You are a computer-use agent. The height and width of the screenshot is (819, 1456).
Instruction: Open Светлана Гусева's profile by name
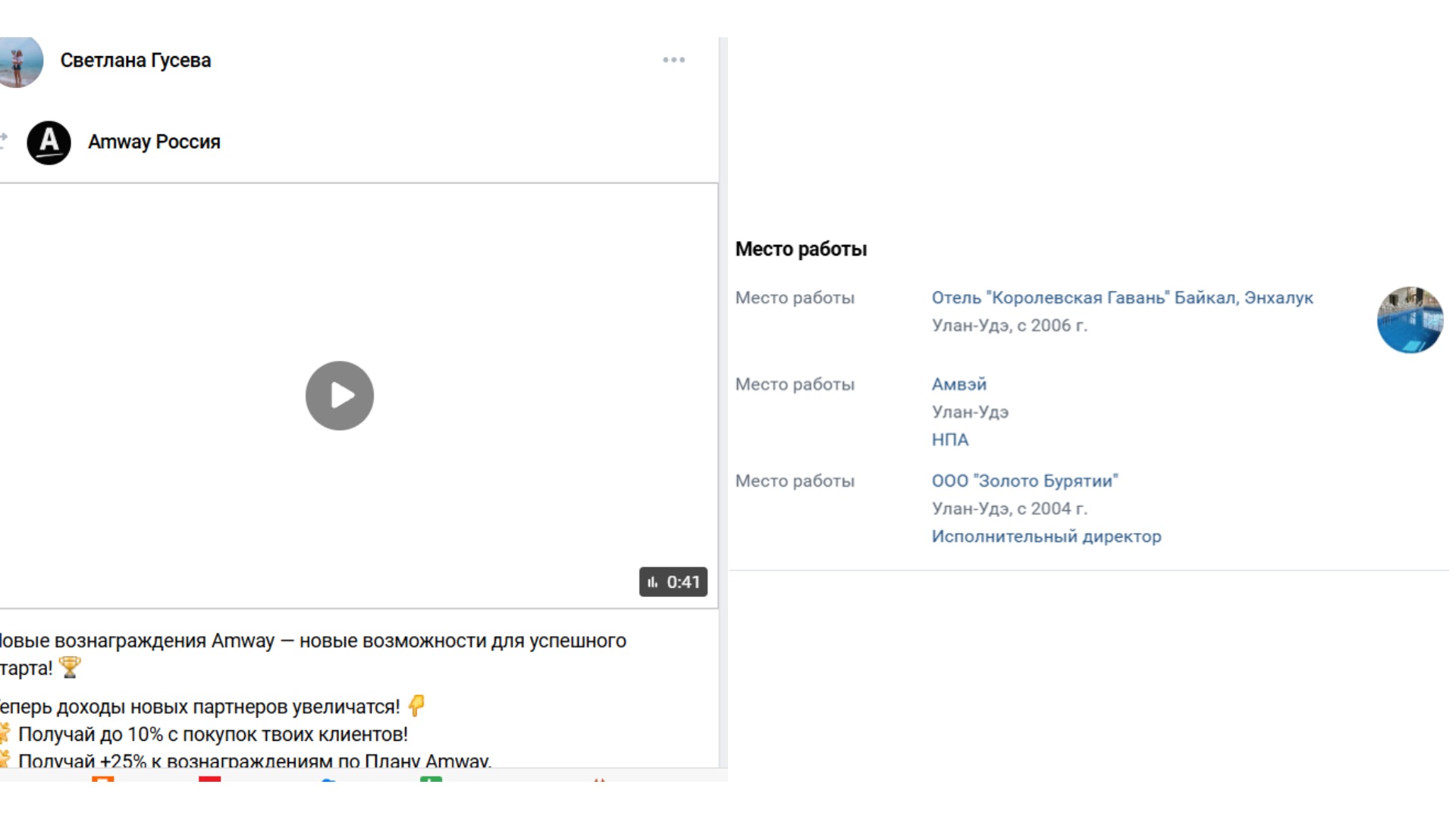tap(136, 61)
